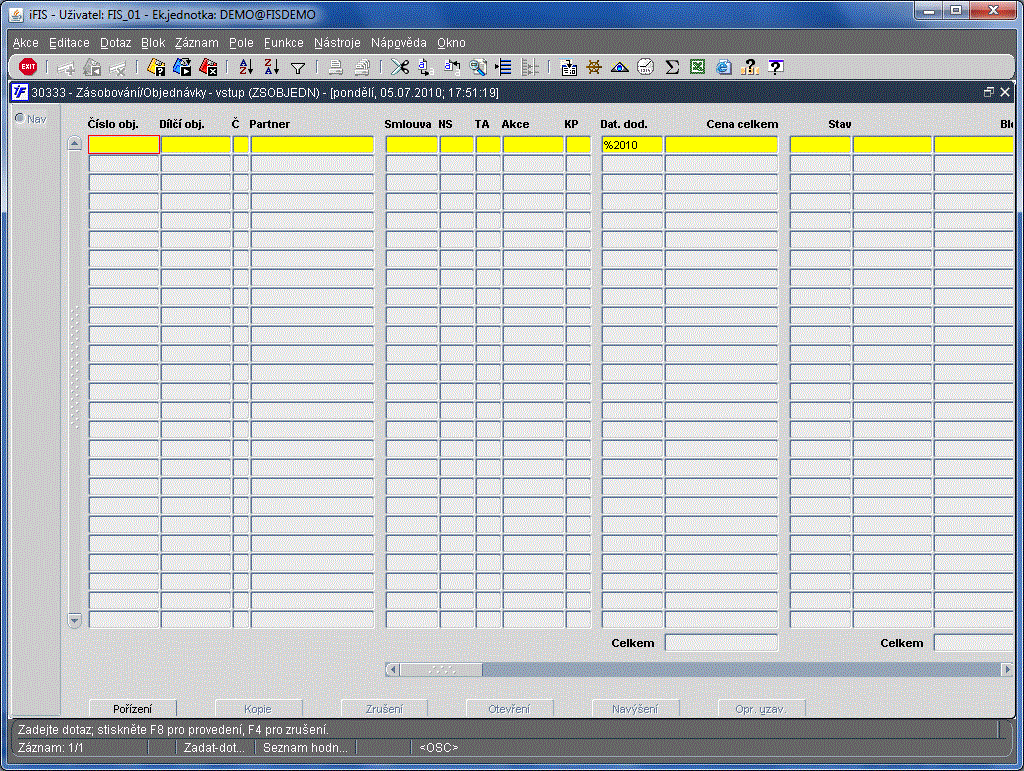The width and height of the screenshot is (1024, 771).
Task: Click the execute query toolbar icon
Action: coord(182,67)
